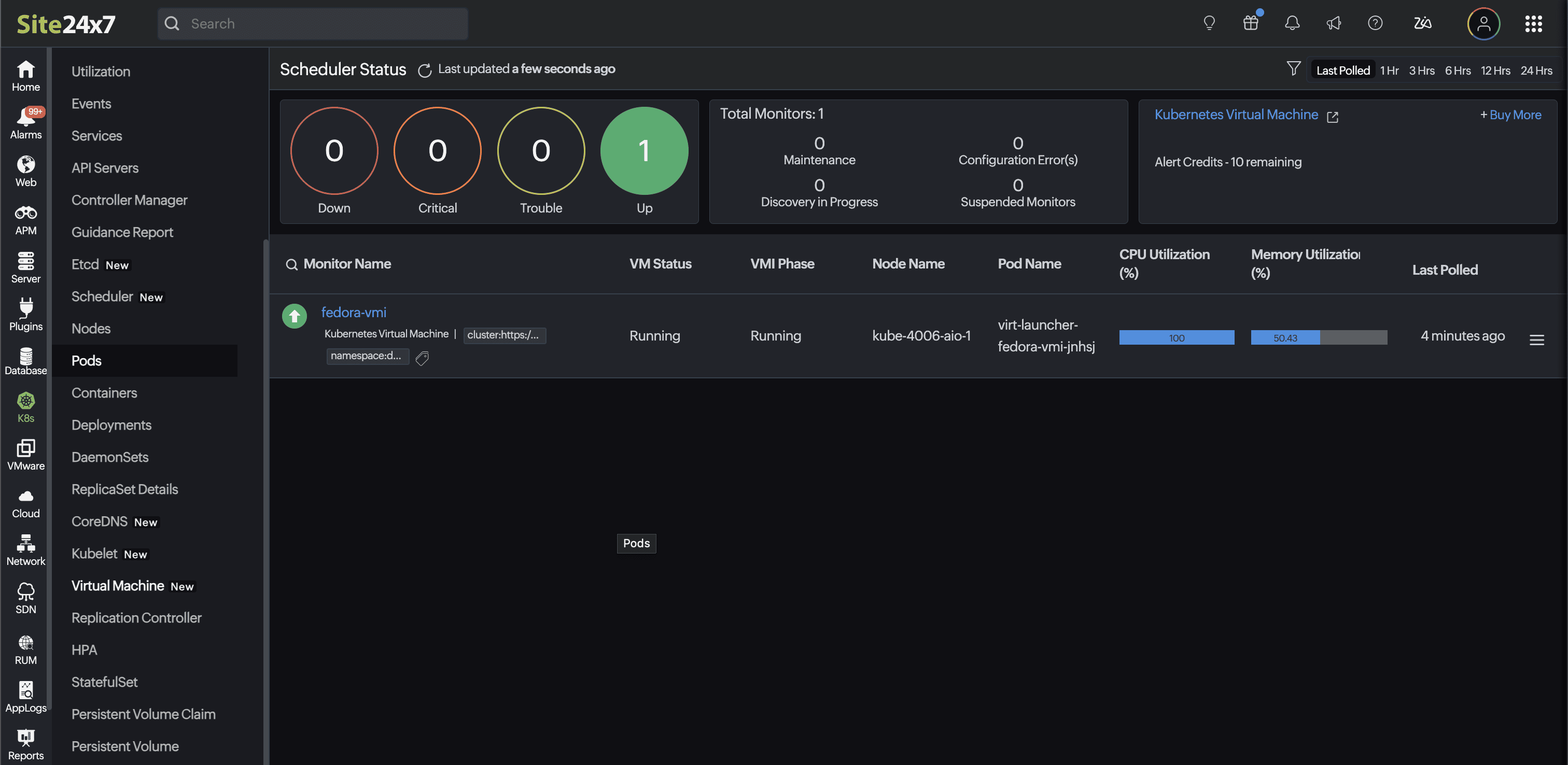Screen dimensions: 1568x765
Task: Open the filter funnel icon
Action: [1294, 68]
